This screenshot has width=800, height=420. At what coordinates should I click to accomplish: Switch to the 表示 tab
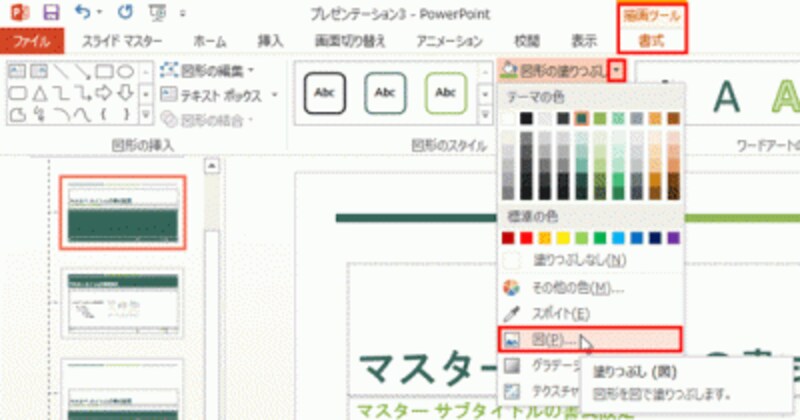pos(584,41)
